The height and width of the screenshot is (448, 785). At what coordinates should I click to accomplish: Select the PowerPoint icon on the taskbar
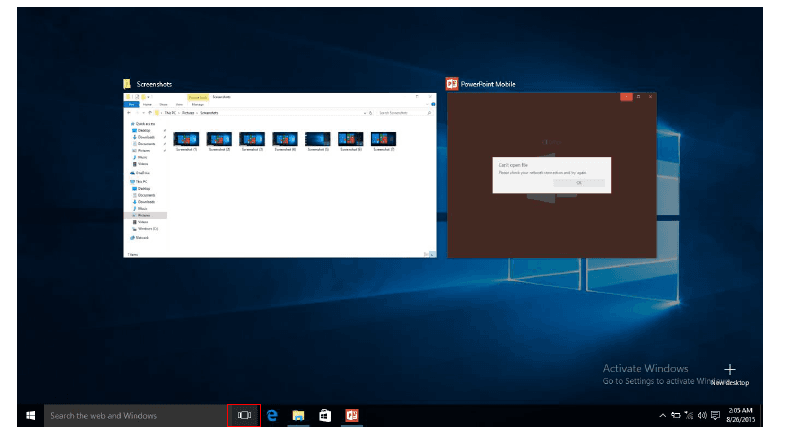click(x=351, y=415)
